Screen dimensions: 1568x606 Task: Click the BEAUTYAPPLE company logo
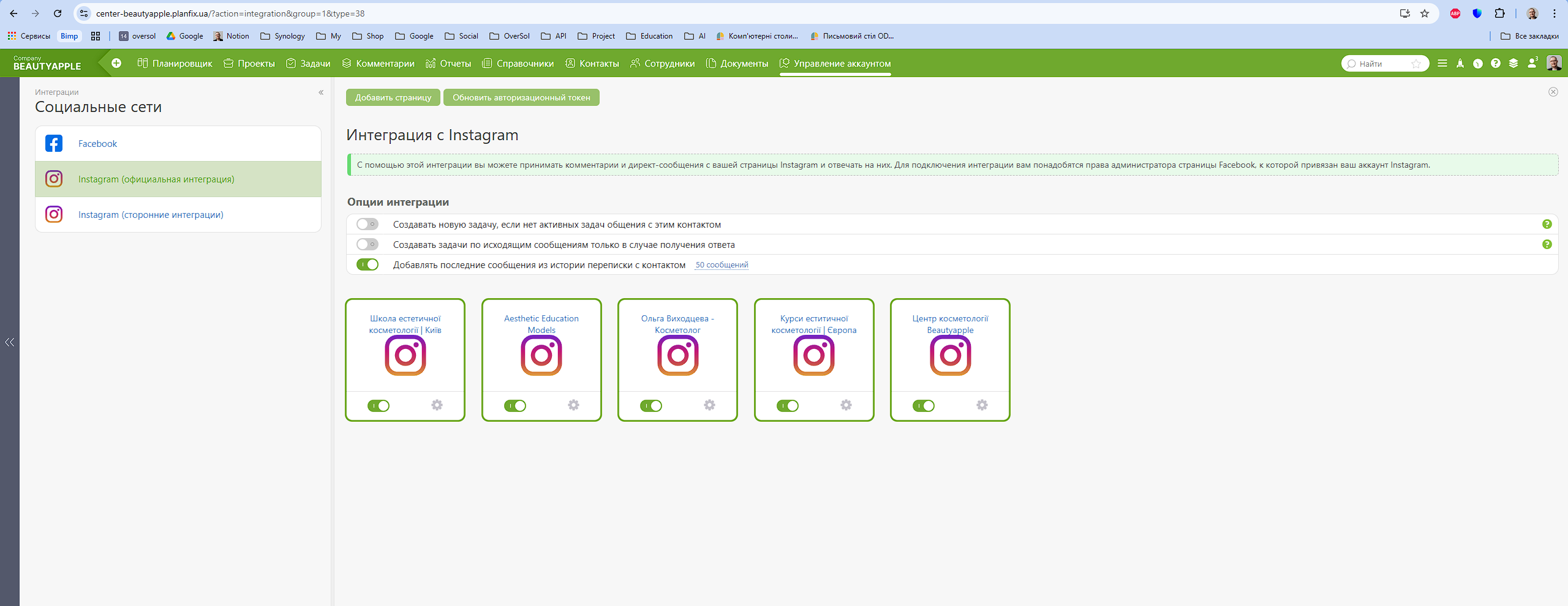click(47, 63)
